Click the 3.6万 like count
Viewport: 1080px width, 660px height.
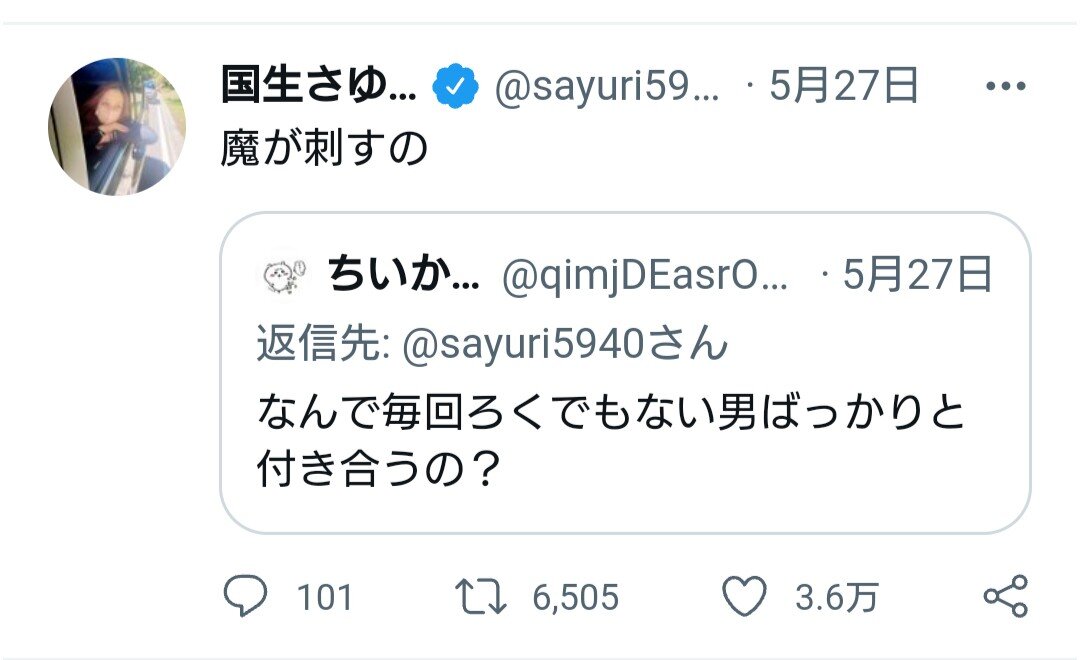click(836, 599)
